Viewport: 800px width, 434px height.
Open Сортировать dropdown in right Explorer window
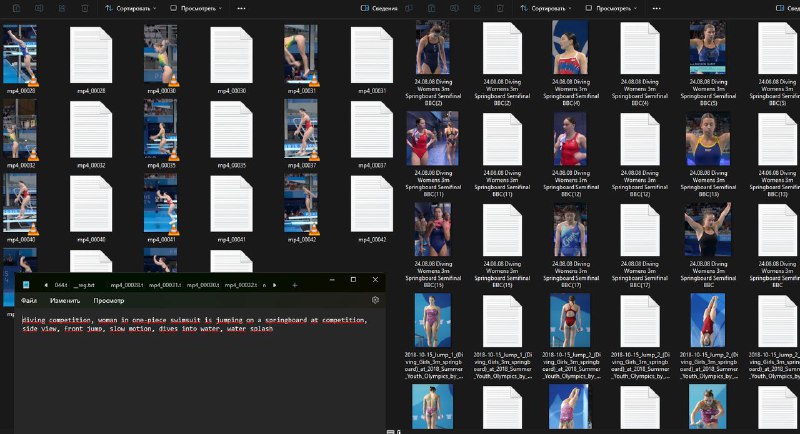coord(545,8)
